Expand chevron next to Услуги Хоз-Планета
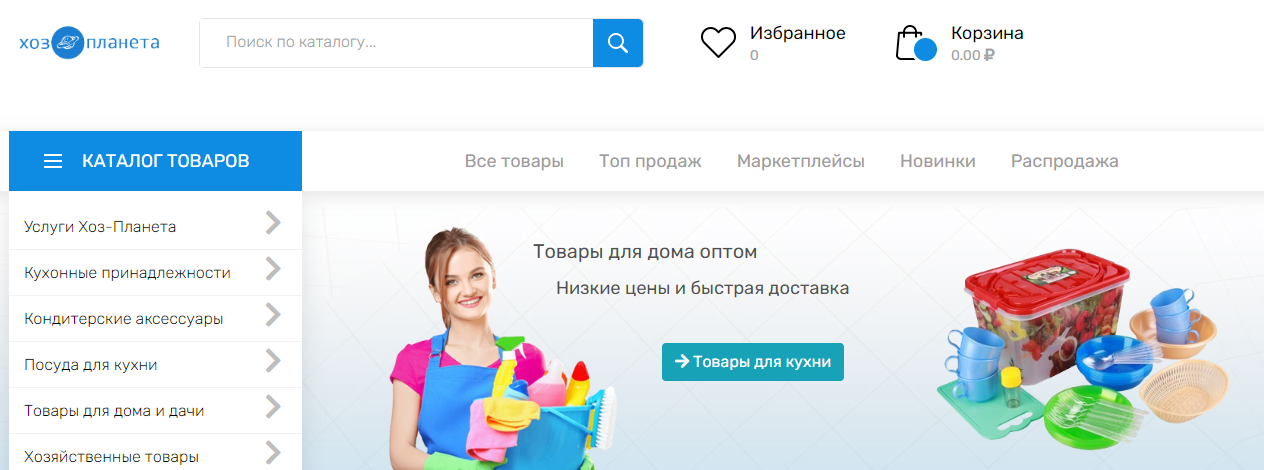Image resolution: width=1264 pixels, height=470 pixels. (273, 223)
